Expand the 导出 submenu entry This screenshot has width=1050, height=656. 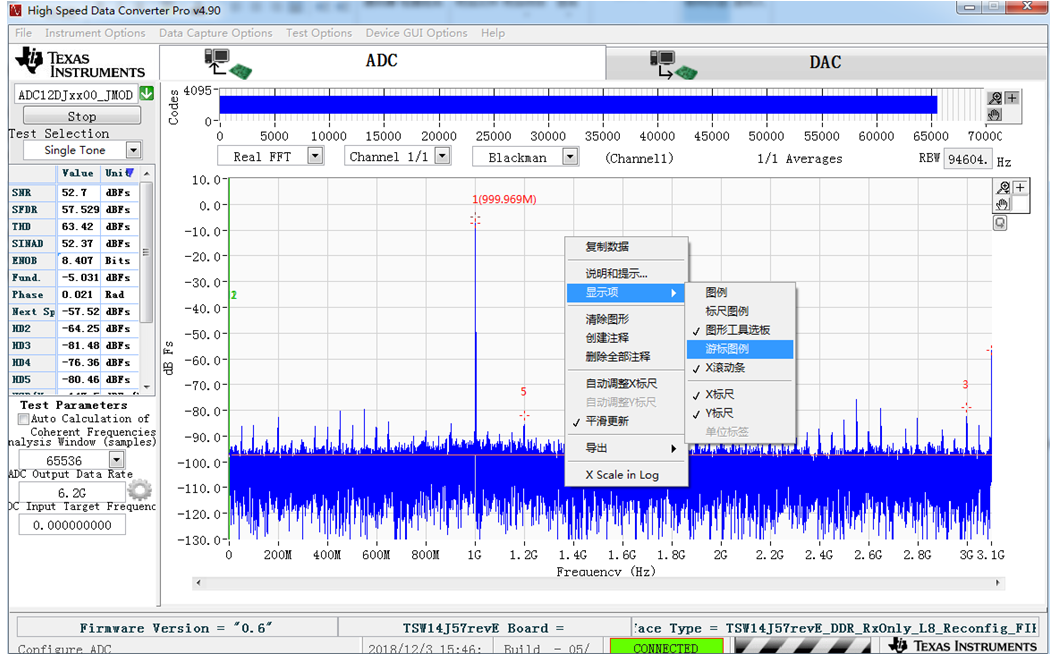[x=626, y=448]
